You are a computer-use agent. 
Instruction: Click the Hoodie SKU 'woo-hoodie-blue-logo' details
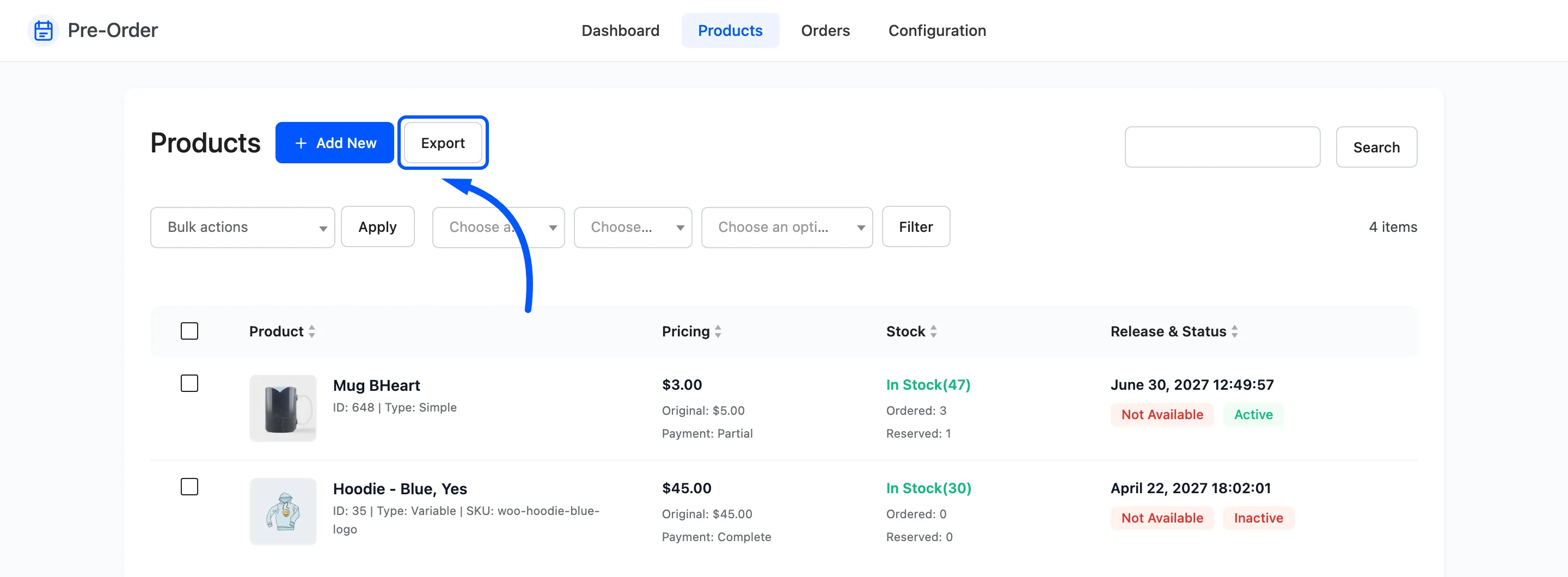point(466,520)
